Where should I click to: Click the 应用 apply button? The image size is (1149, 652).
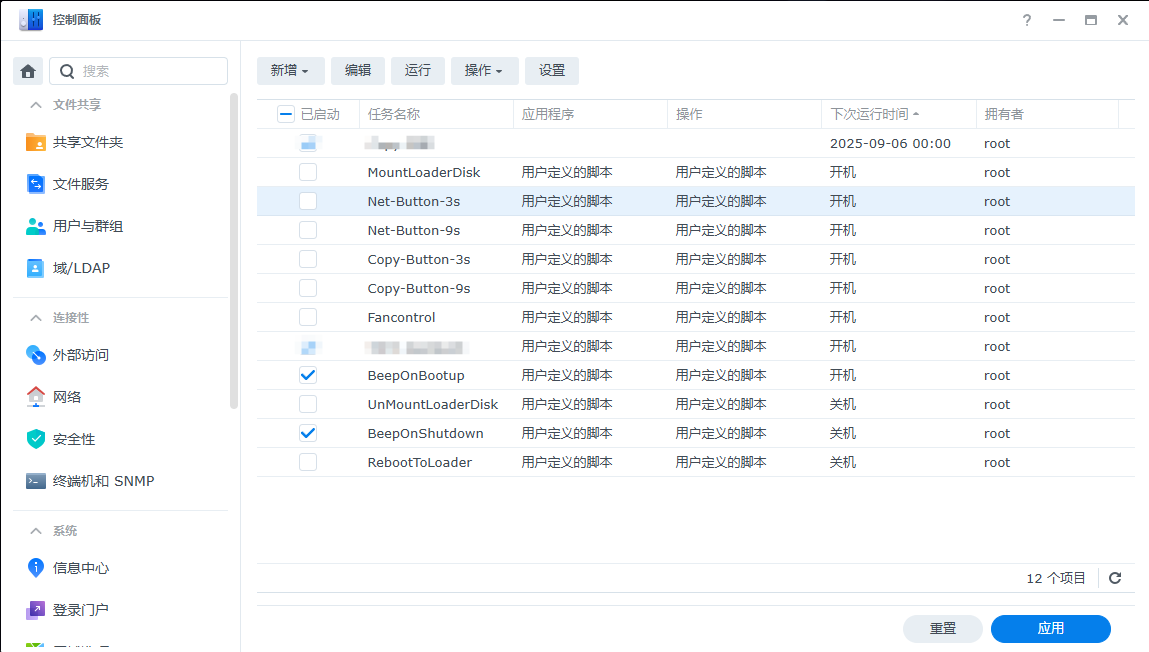1050,629
